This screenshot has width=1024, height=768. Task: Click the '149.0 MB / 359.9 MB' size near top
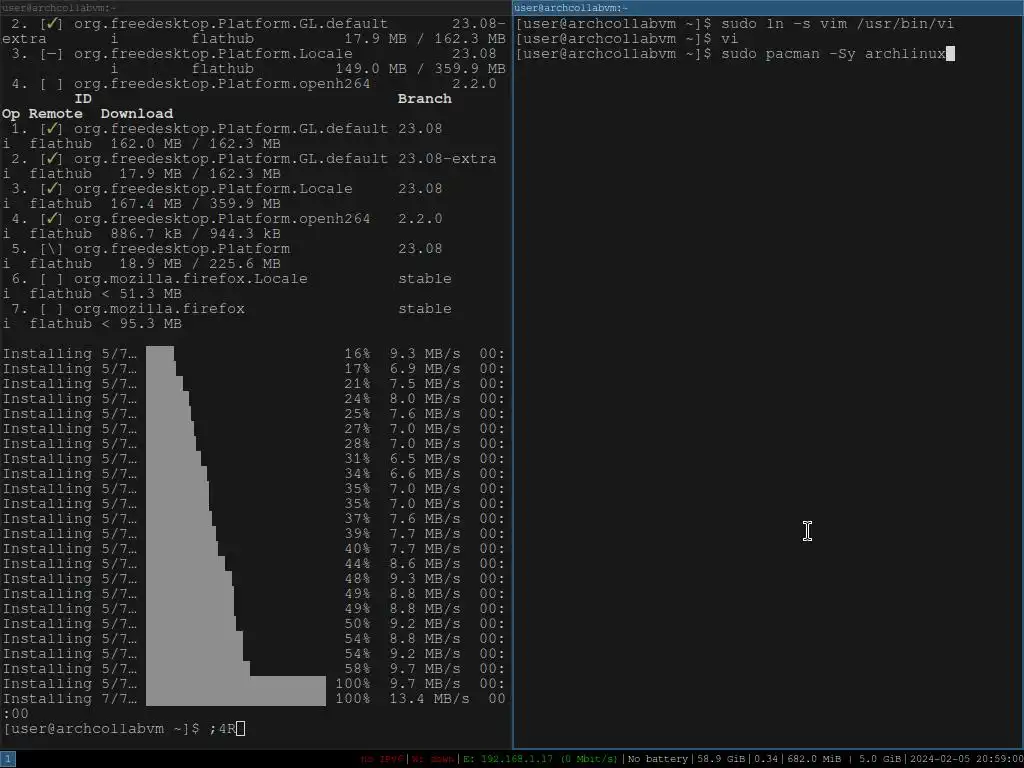[421, 69]
